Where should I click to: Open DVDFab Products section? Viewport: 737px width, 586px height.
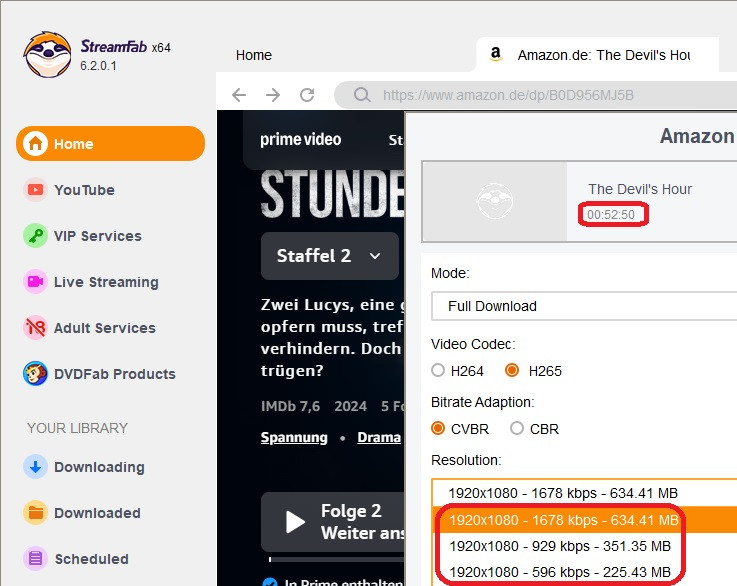click(x=114, y=374)
